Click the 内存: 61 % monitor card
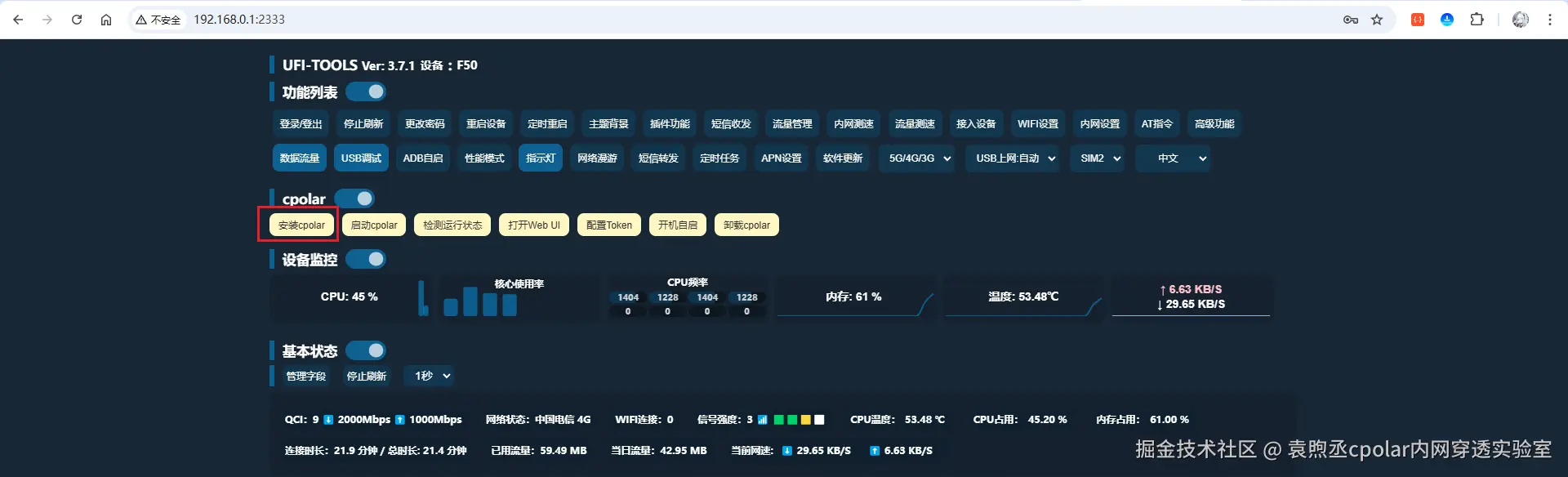Image resolution: width=1568 pixels, height=477 pixels. [x=854, y=297]
